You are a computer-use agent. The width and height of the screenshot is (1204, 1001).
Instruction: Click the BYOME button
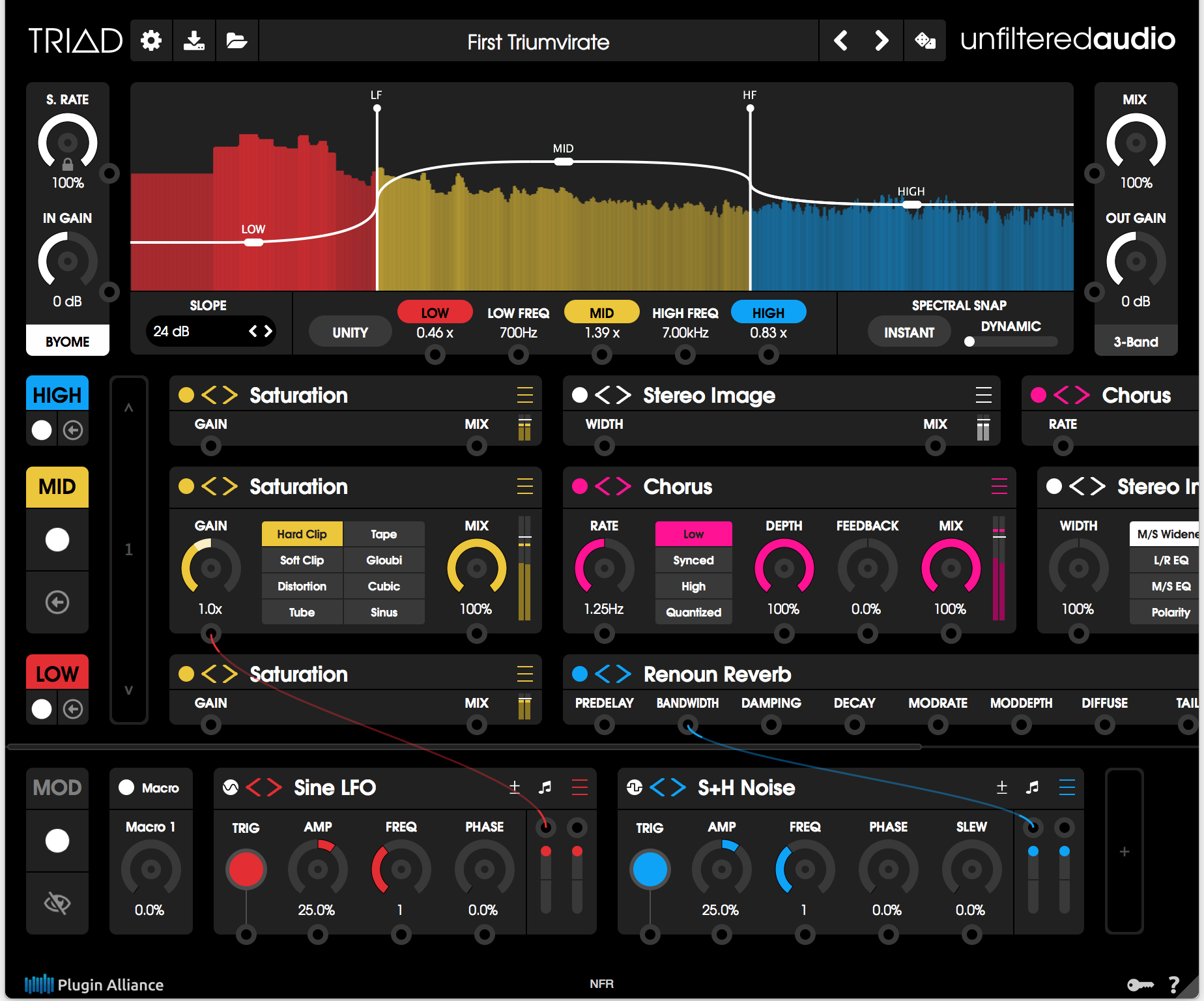(68, 341)
